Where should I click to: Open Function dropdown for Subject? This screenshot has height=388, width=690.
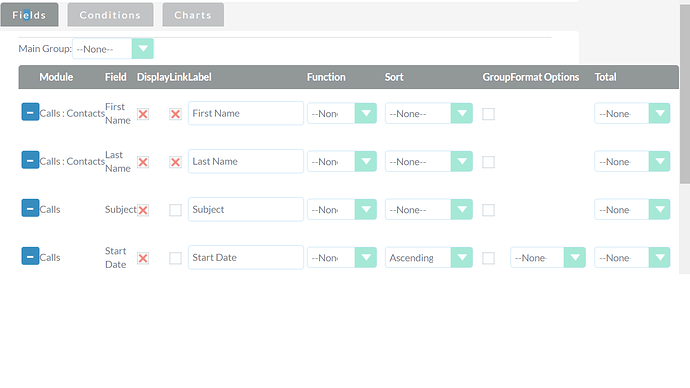pyautogui.click(x=342, y=209)
